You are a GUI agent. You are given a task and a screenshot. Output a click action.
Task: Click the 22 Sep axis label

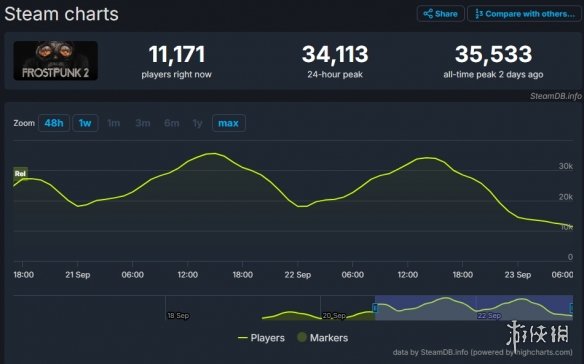click(298, 275)
